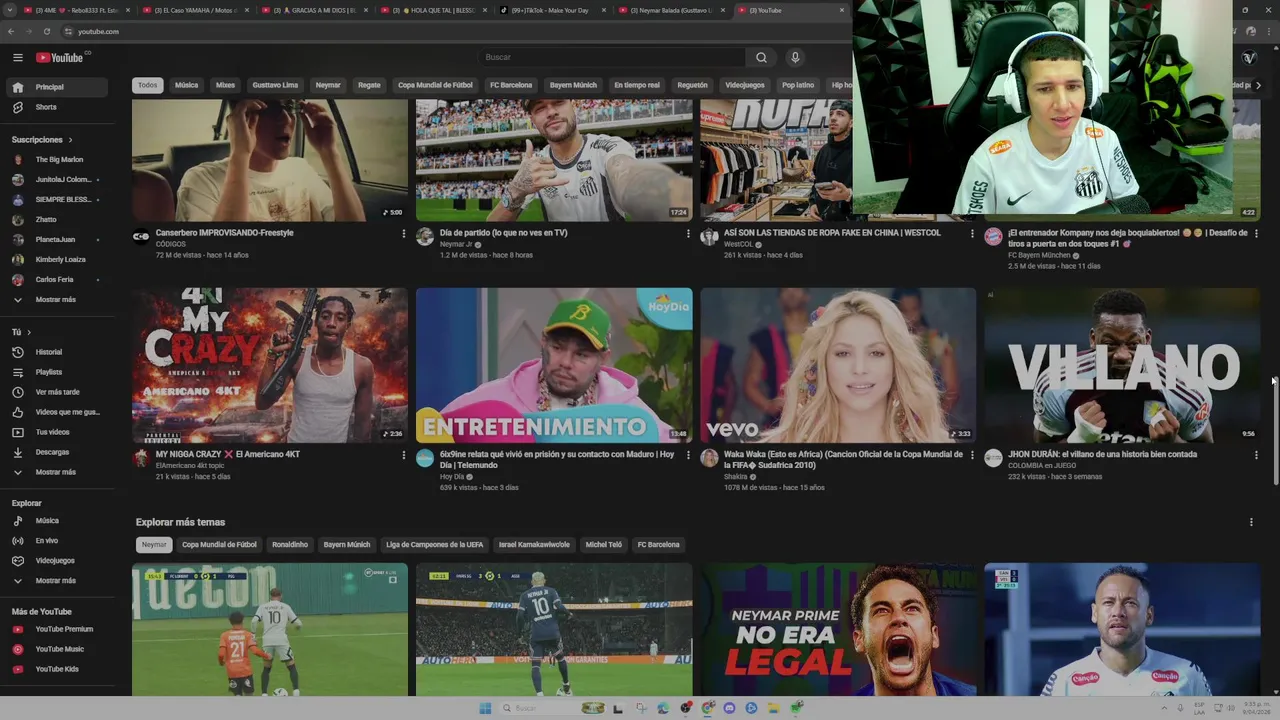Open Historial in the sidebar

coord(58,352)
